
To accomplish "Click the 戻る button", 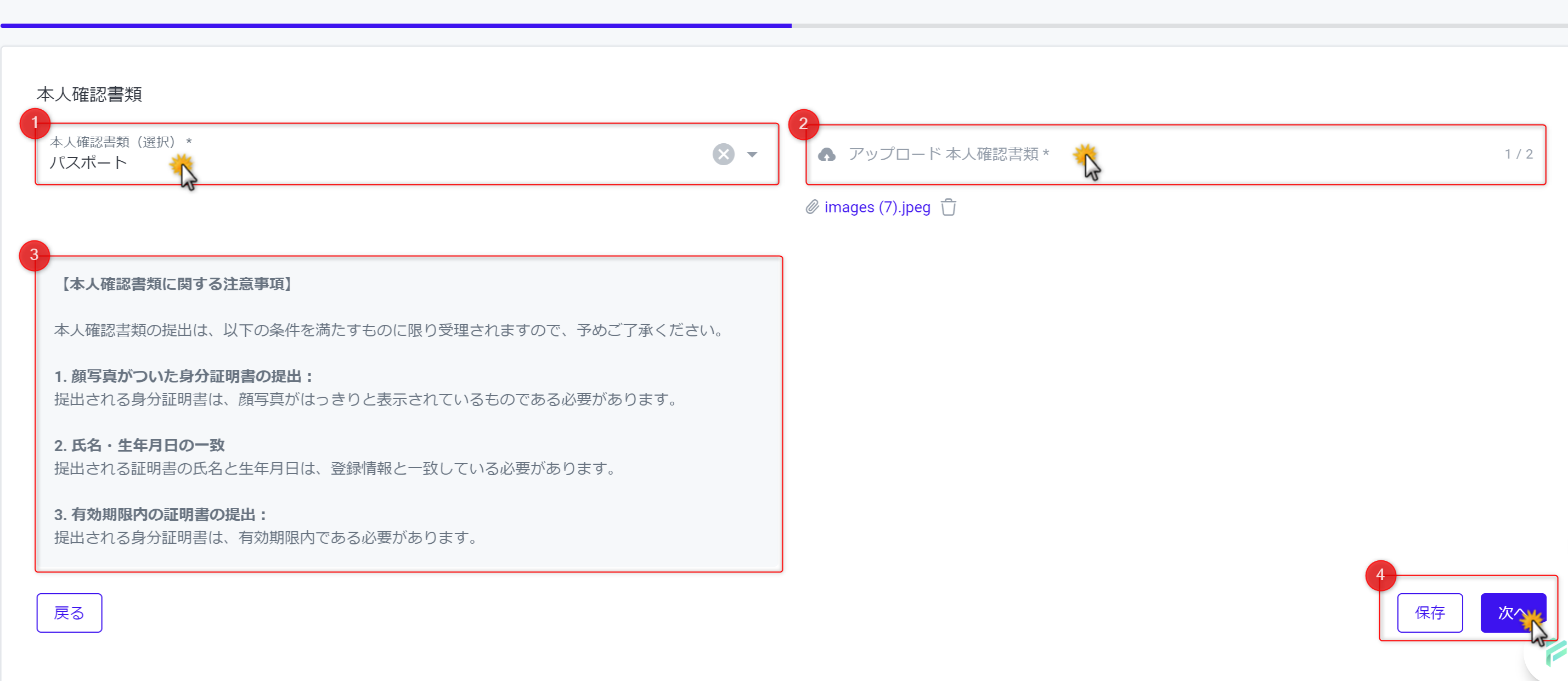I will [x=69, y=613].
